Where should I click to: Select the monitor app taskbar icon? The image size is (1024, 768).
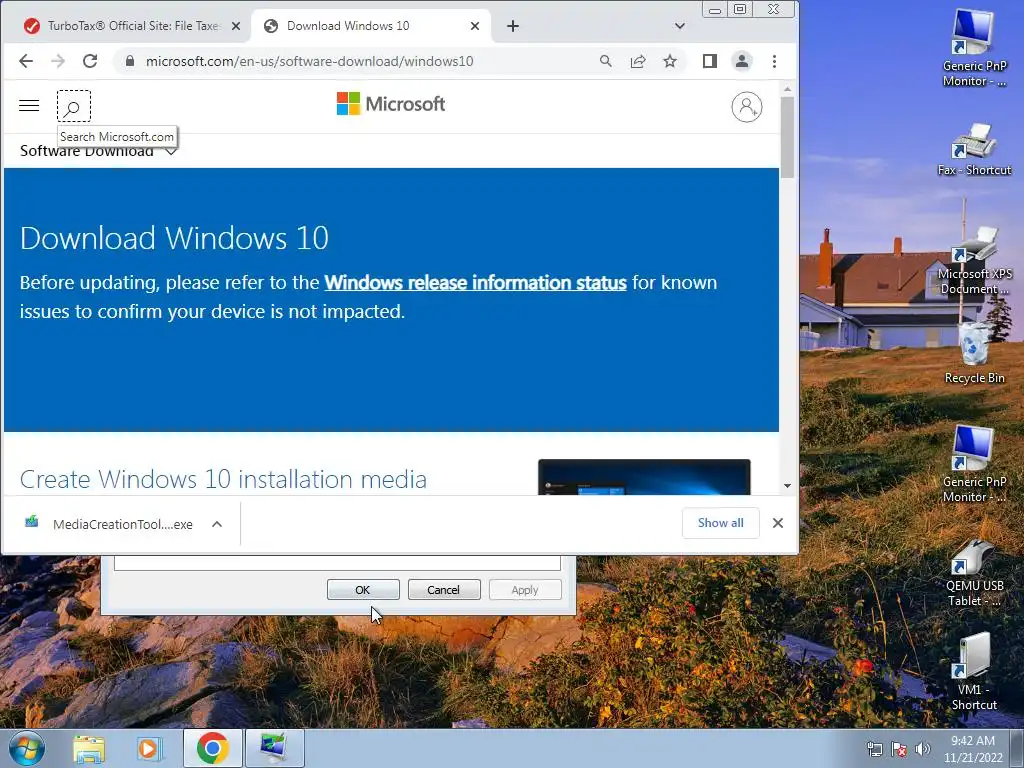click(x=274, y=748)
